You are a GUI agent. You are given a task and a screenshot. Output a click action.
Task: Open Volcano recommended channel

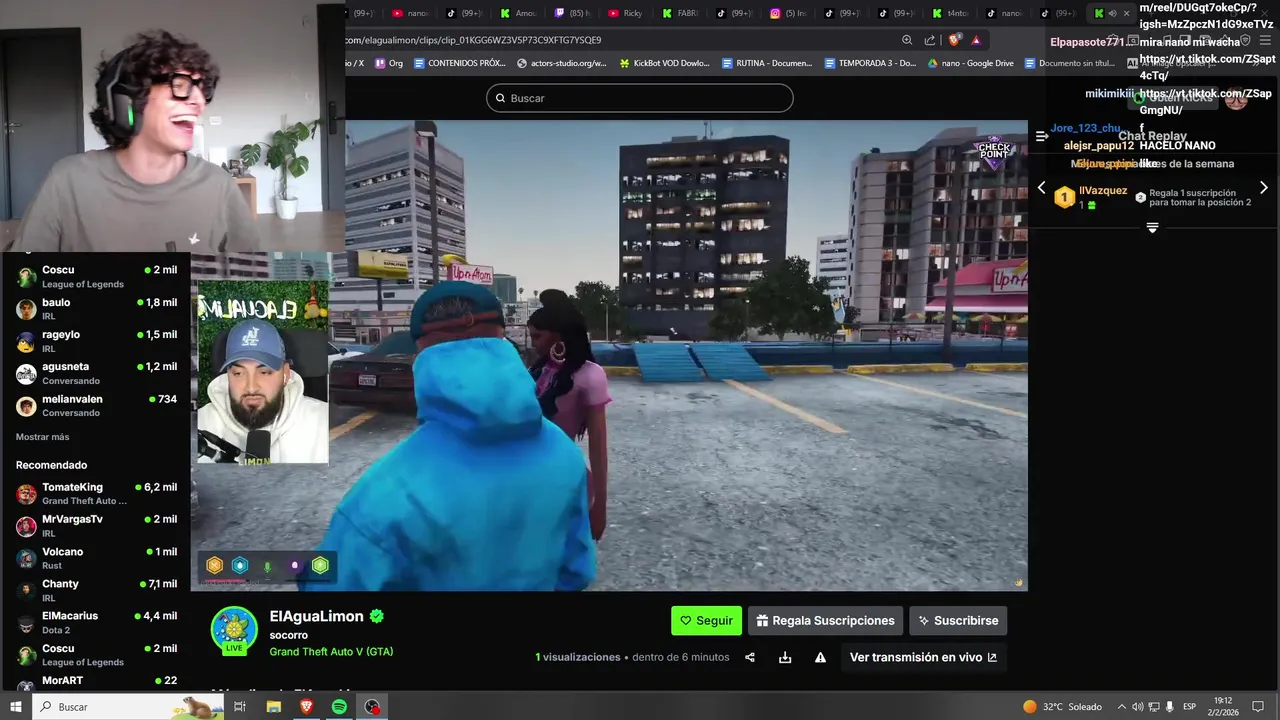(96, 558)
